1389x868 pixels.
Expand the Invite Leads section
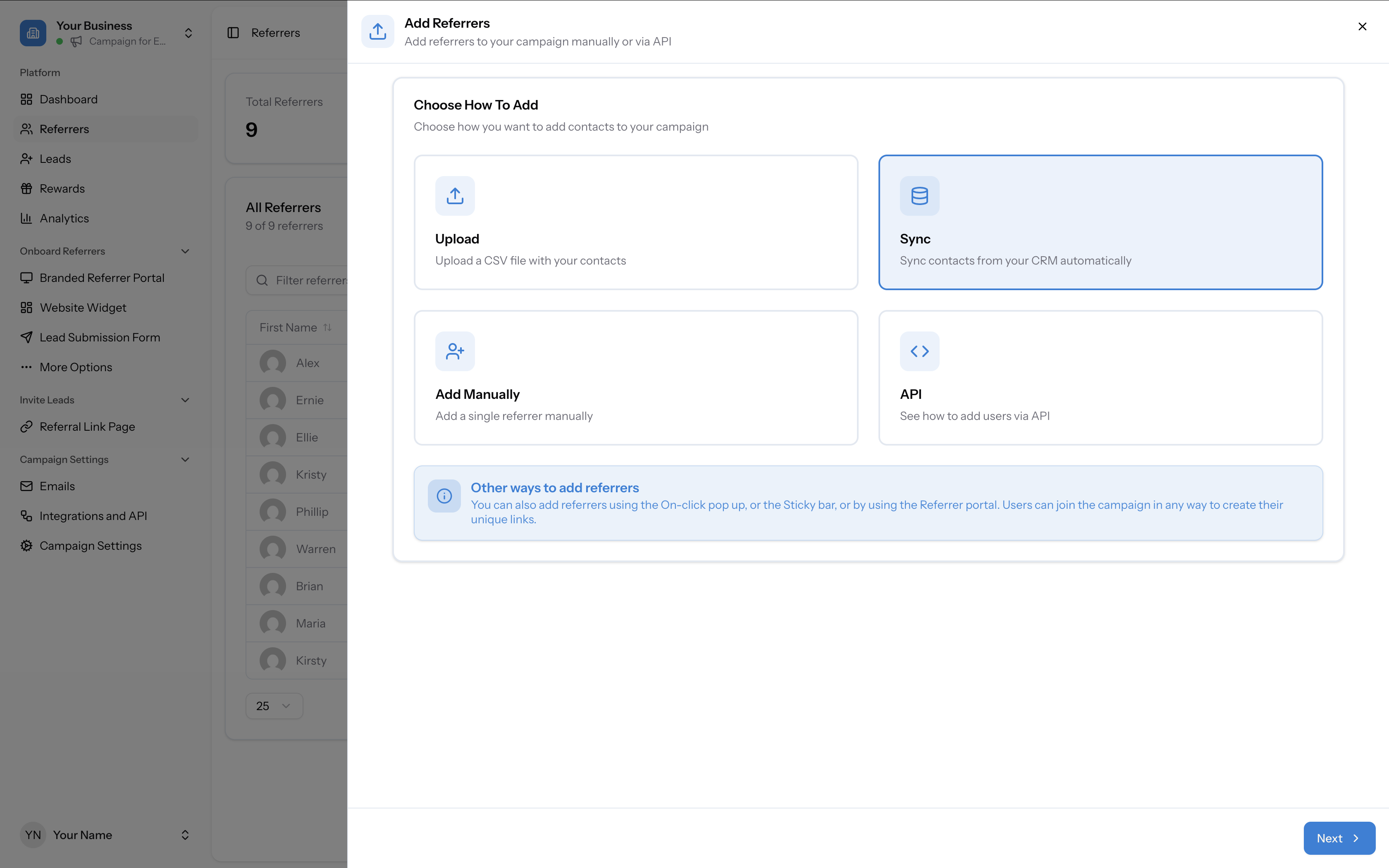[x=184, y=400]
